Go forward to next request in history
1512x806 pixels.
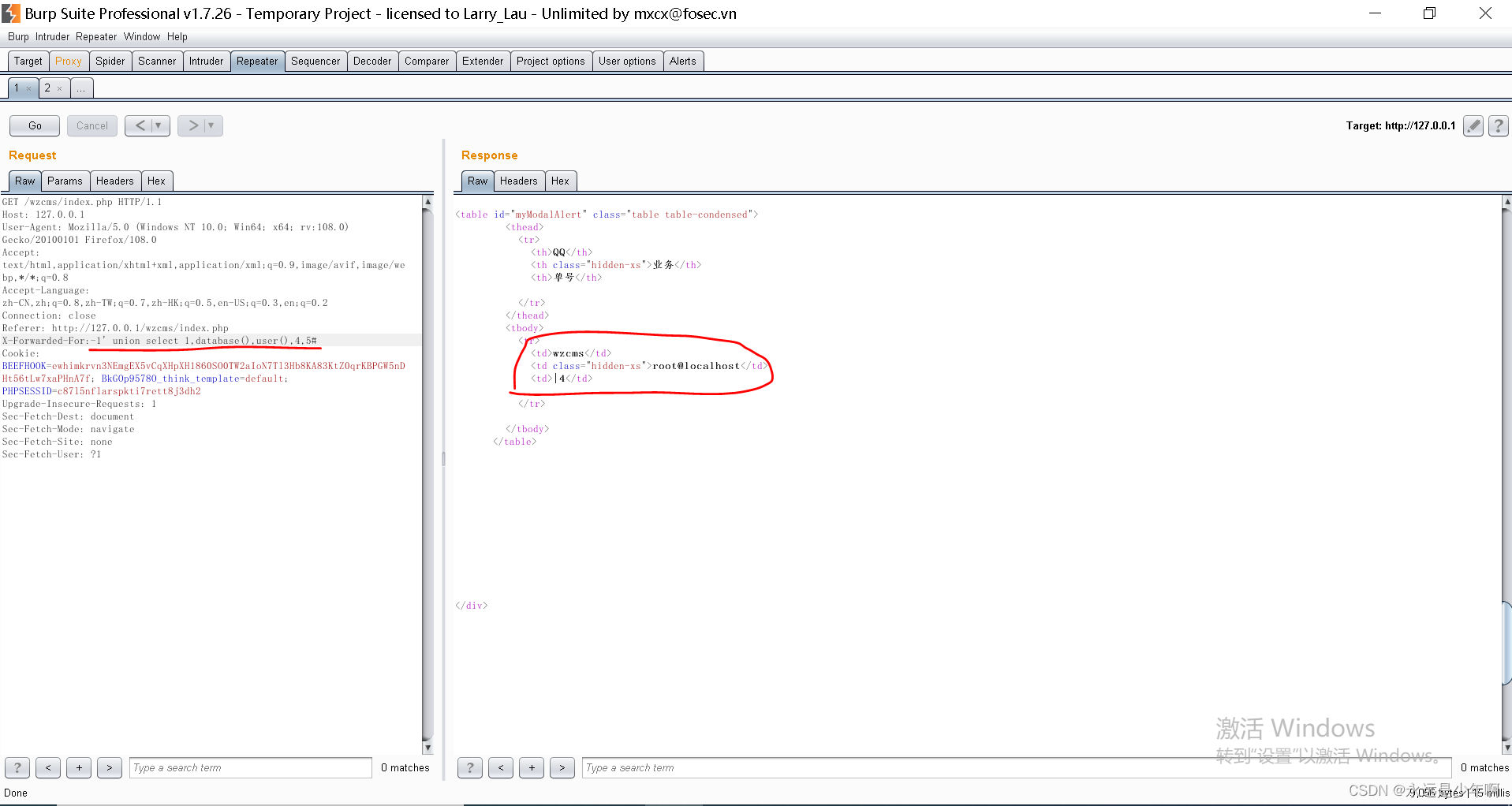193,125
